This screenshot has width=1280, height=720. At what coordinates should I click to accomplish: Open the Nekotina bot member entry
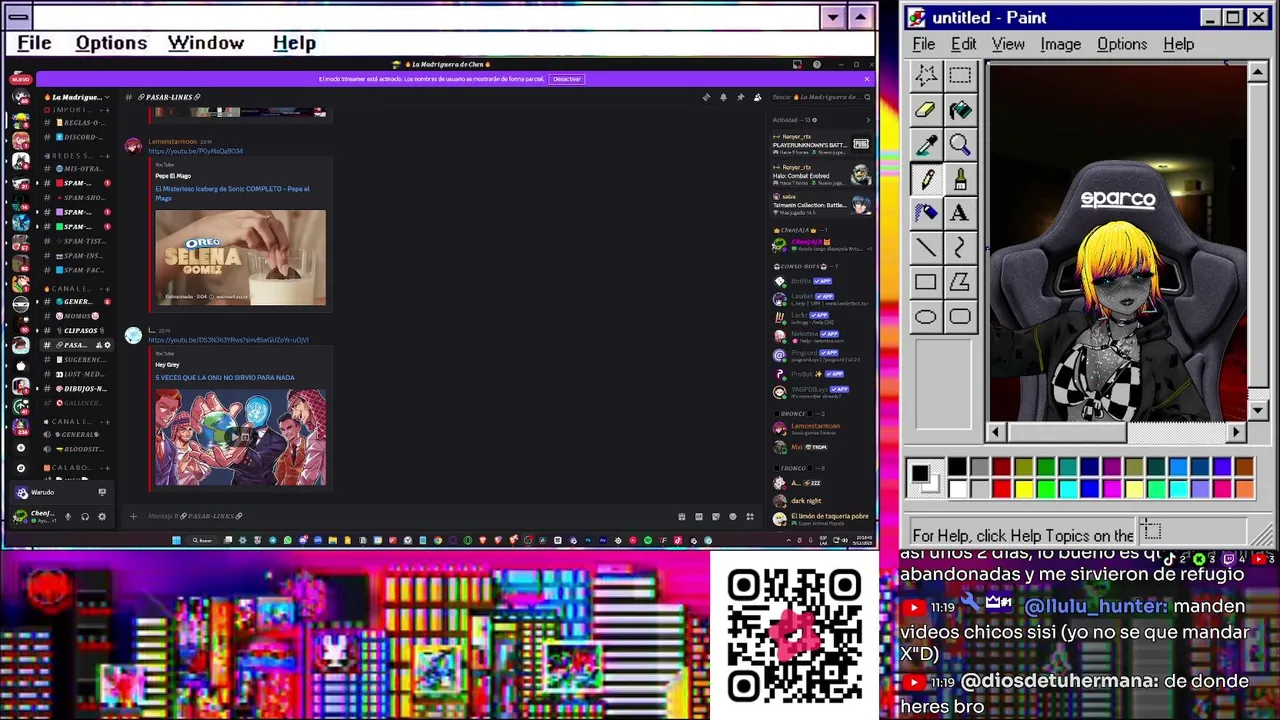coord(820,336)
